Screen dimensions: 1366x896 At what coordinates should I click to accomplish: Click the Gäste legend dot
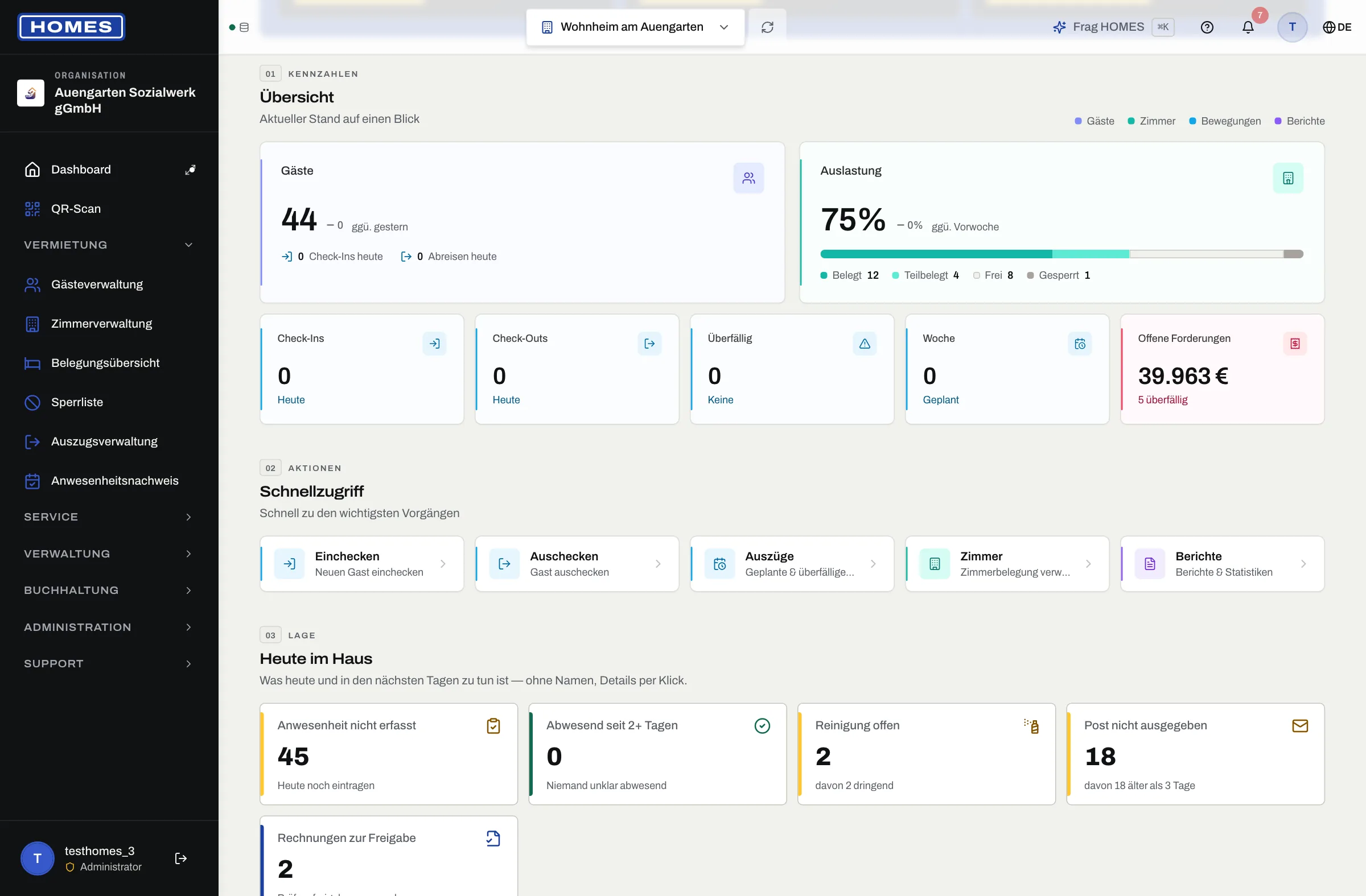(x=1078, y=121)
